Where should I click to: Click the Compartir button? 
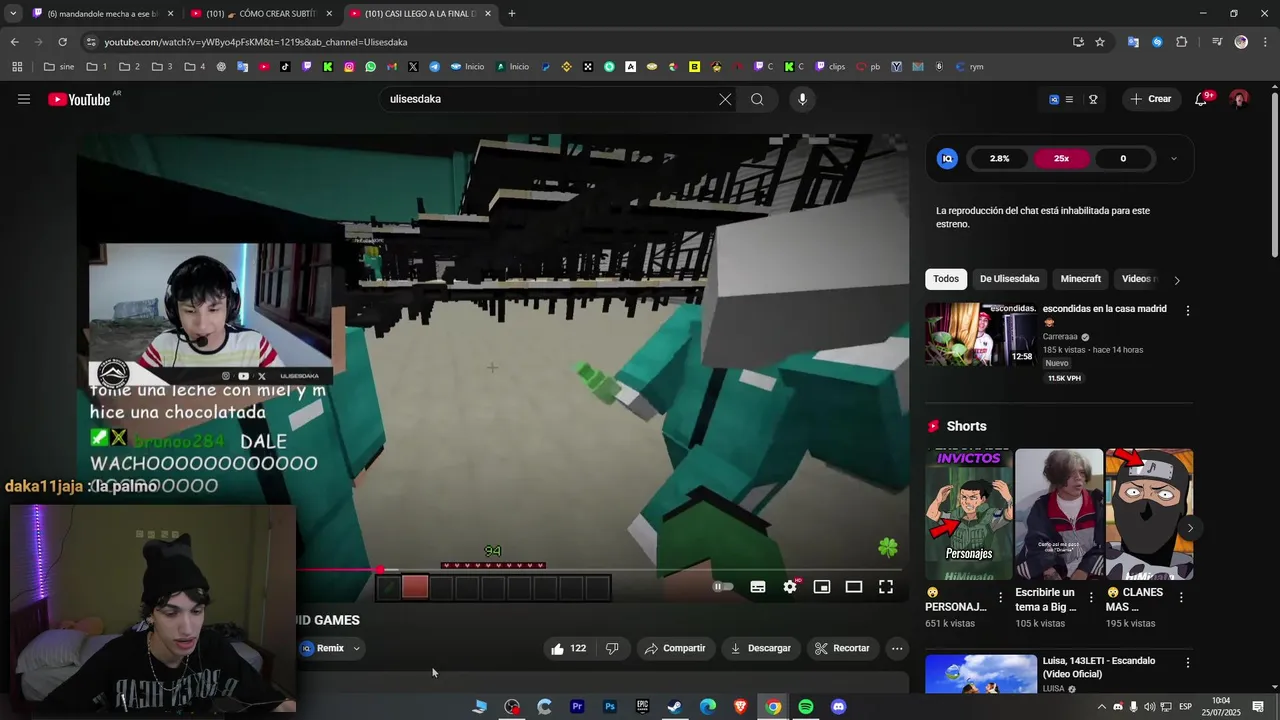pos(675,648)
